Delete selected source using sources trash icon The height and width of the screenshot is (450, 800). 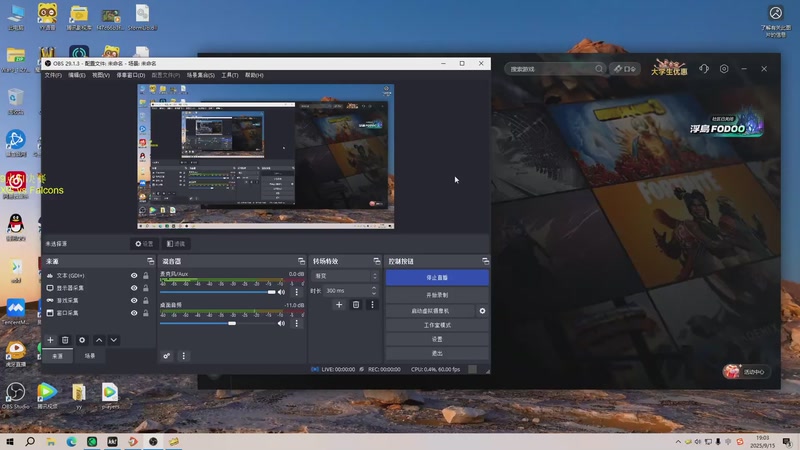(x=65, y=340)
